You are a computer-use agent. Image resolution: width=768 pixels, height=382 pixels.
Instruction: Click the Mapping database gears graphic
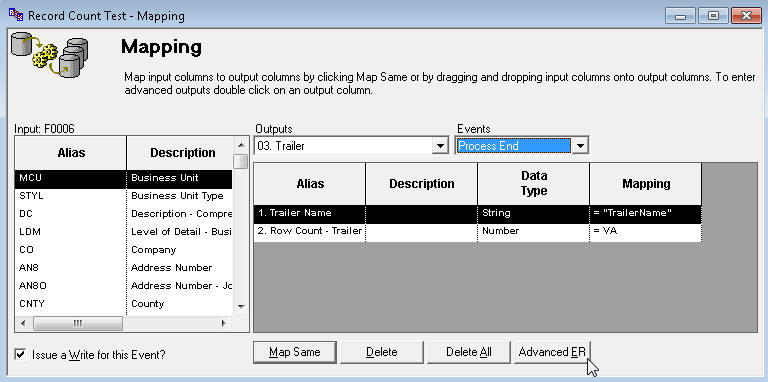(x=49, y=54)
